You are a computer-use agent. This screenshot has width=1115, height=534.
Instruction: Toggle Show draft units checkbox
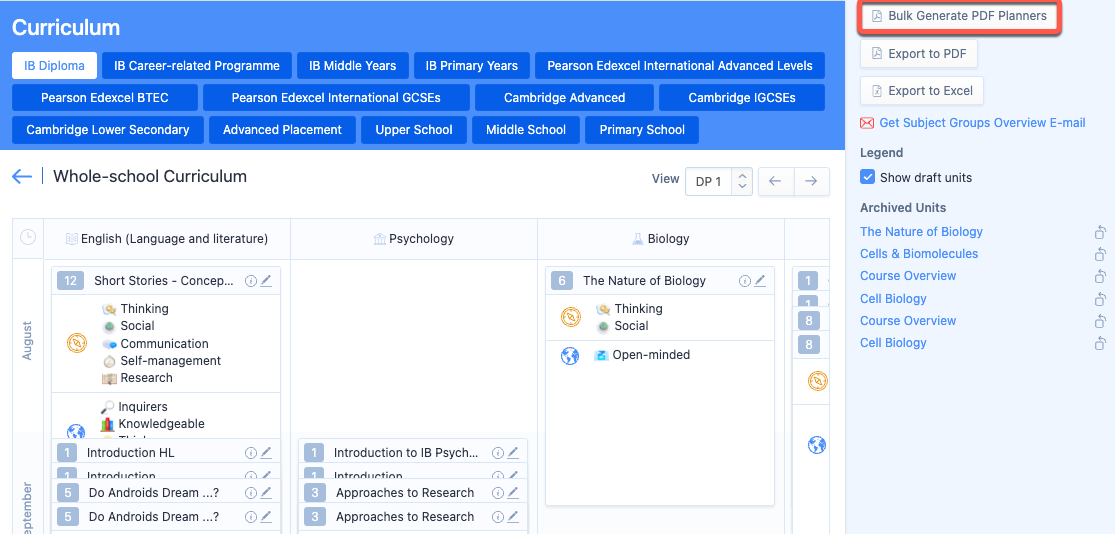pyautogui.click(x=868, y=177)
